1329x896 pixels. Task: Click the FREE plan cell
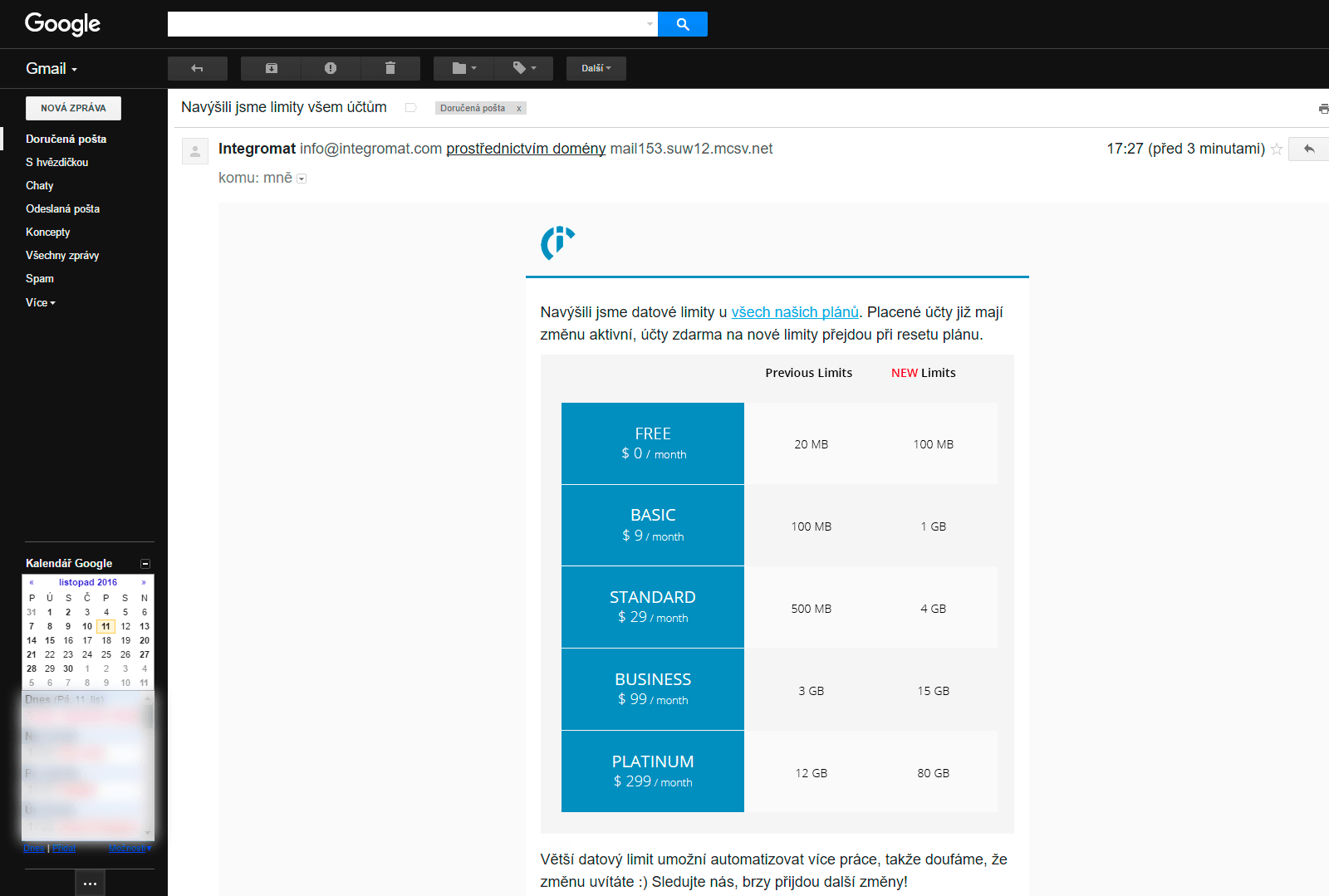(653, 443)
